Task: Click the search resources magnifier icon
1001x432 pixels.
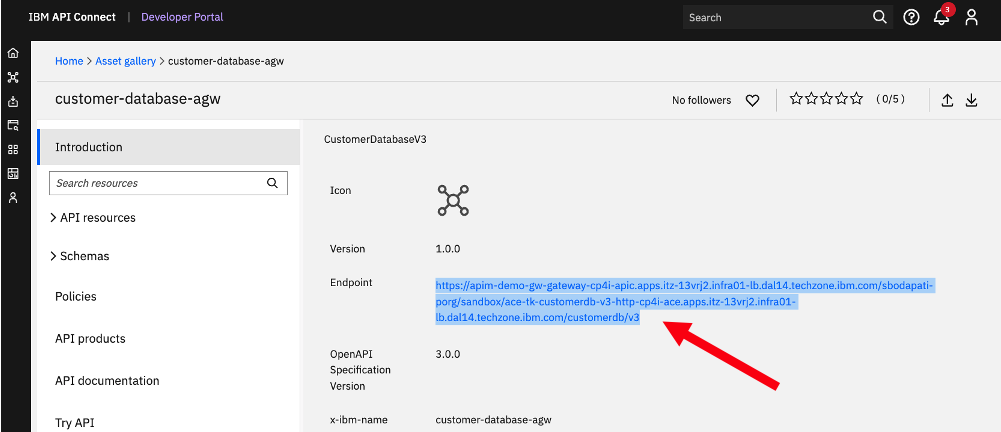Action: 273,183
